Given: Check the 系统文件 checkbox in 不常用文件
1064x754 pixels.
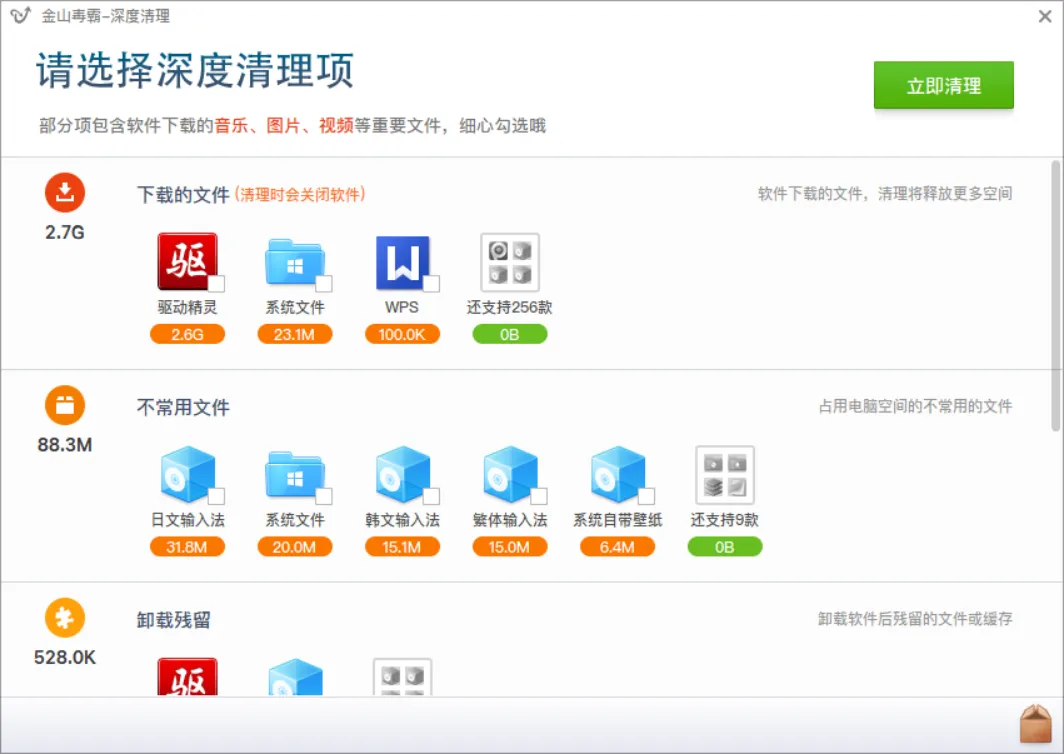Looking at the screenshot, I should pos(324,496).
